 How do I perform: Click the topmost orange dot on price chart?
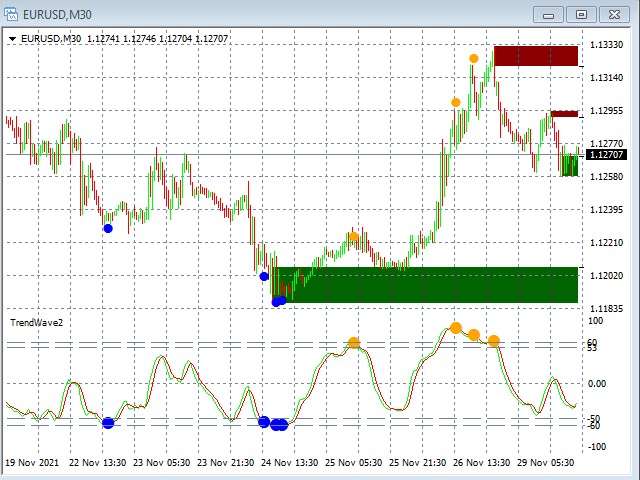click(x=474, y=58)
